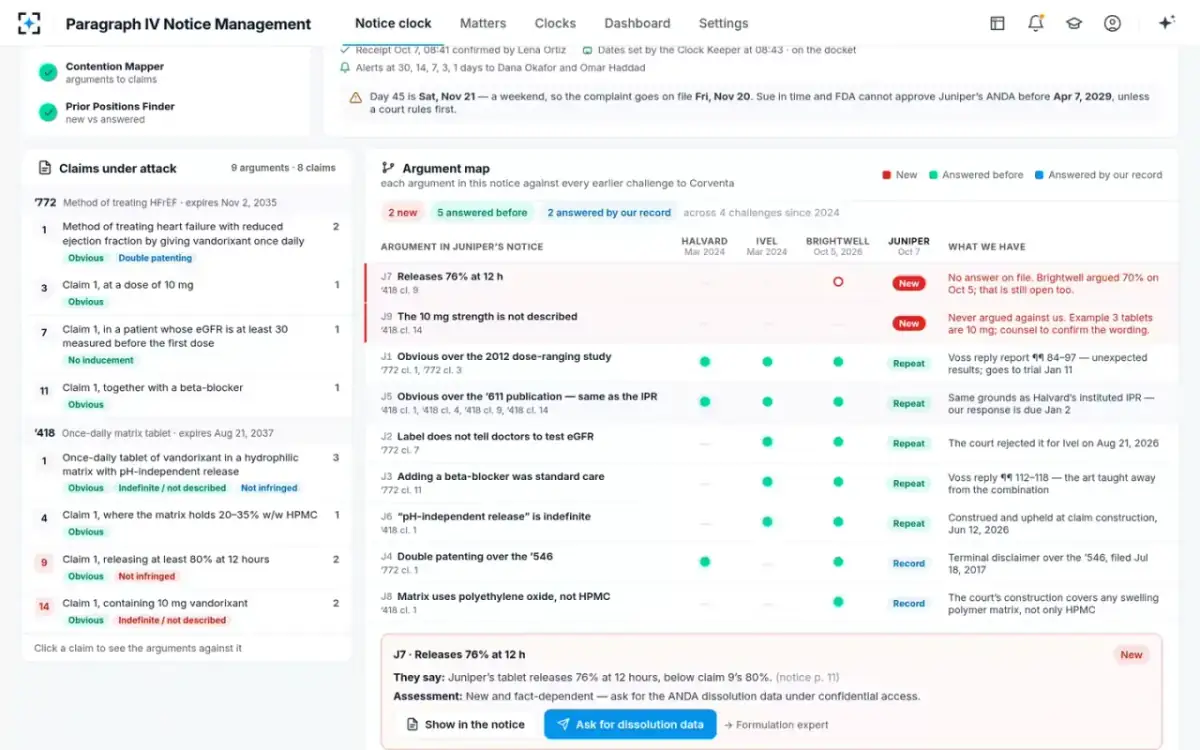This screenshot has width=1200, height=750.
Task: Open J1 Obvious over 2012 dose-ranging study
Action: tap(771, 363)
